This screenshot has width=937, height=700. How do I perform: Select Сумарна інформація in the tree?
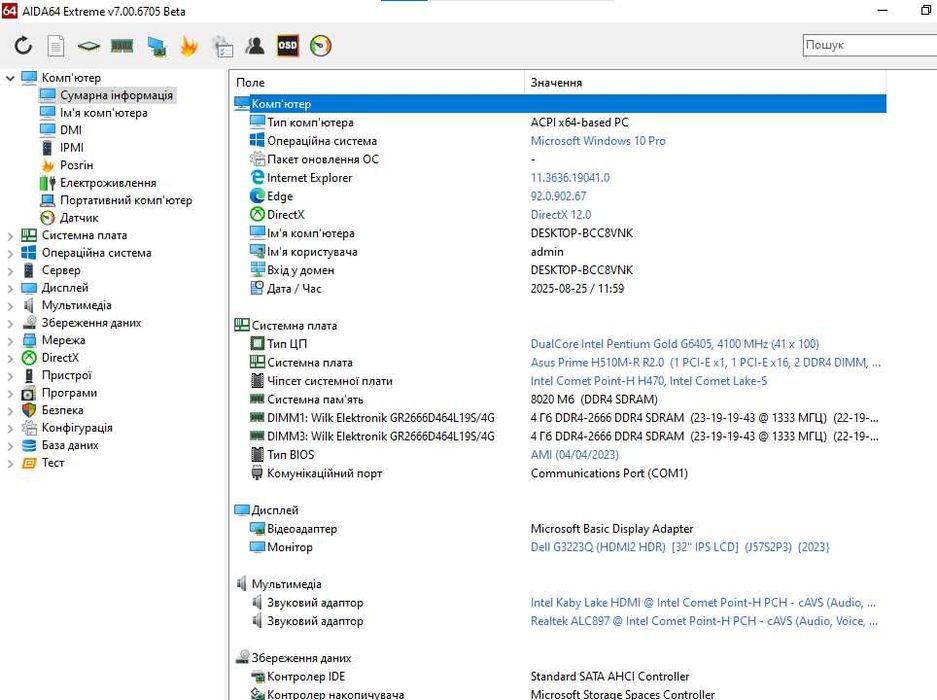(116, 95)
